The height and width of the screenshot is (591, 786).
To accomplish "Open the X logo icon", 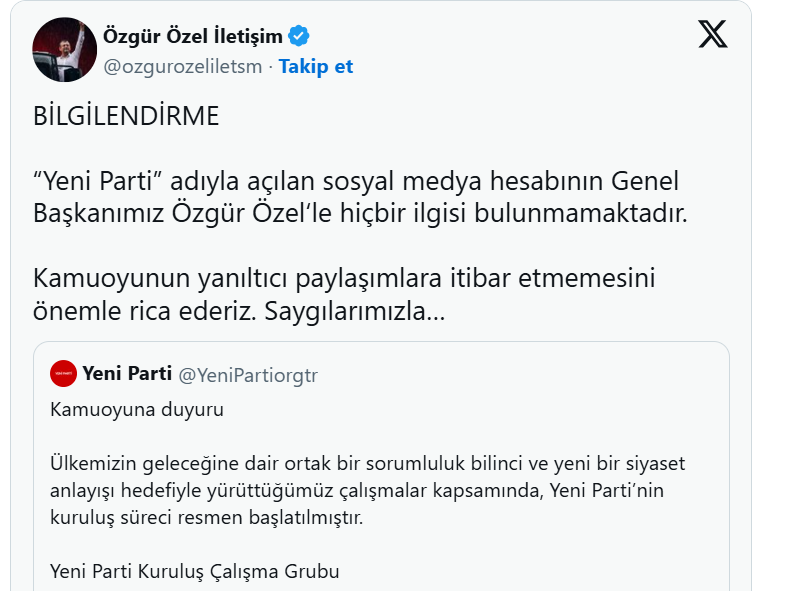I will [x=712, y=34].
